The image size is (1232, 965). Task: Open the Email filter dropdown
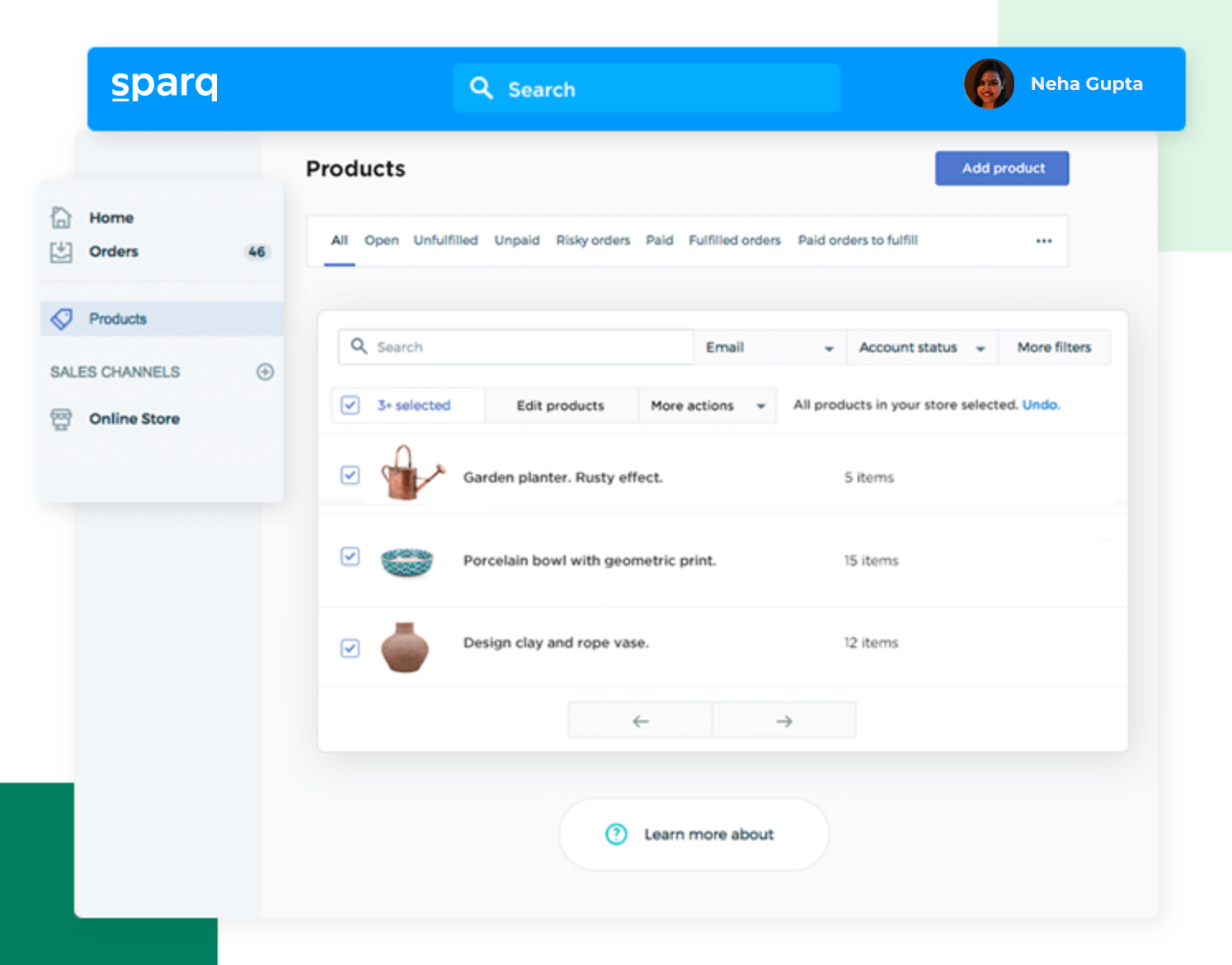tap(769, 347)
